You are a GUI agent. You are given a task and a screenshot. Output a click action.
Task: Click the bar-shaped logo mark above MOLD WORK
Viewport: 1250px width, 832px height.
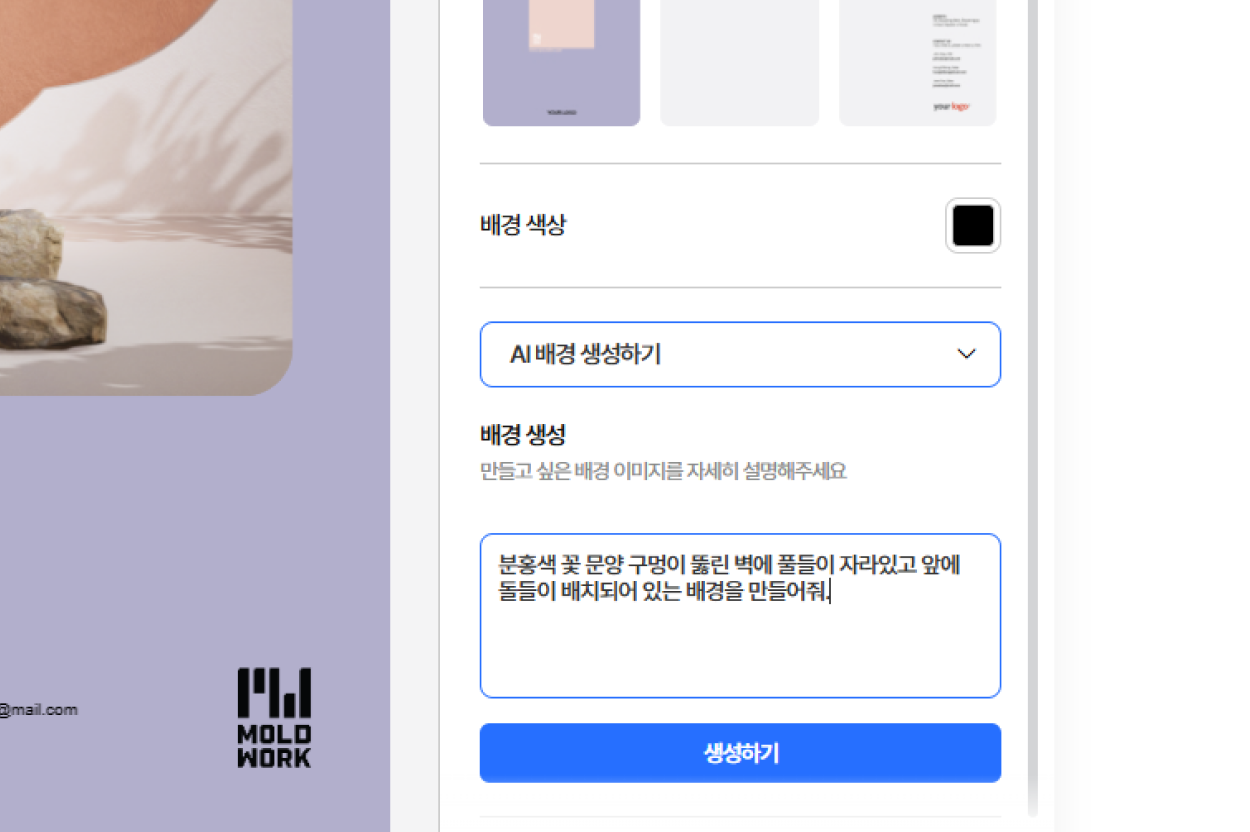pyautogui.click(x=274, y=693)
